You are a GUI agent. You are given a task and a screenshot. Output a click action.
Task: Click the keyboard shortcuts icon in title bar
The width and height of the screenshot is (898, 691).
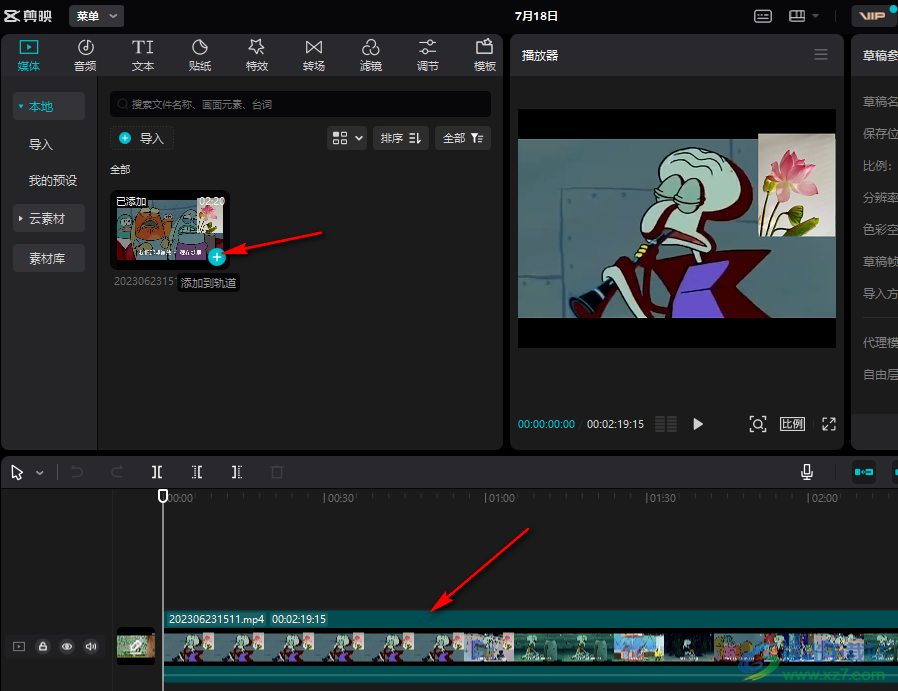coord(763,16)
